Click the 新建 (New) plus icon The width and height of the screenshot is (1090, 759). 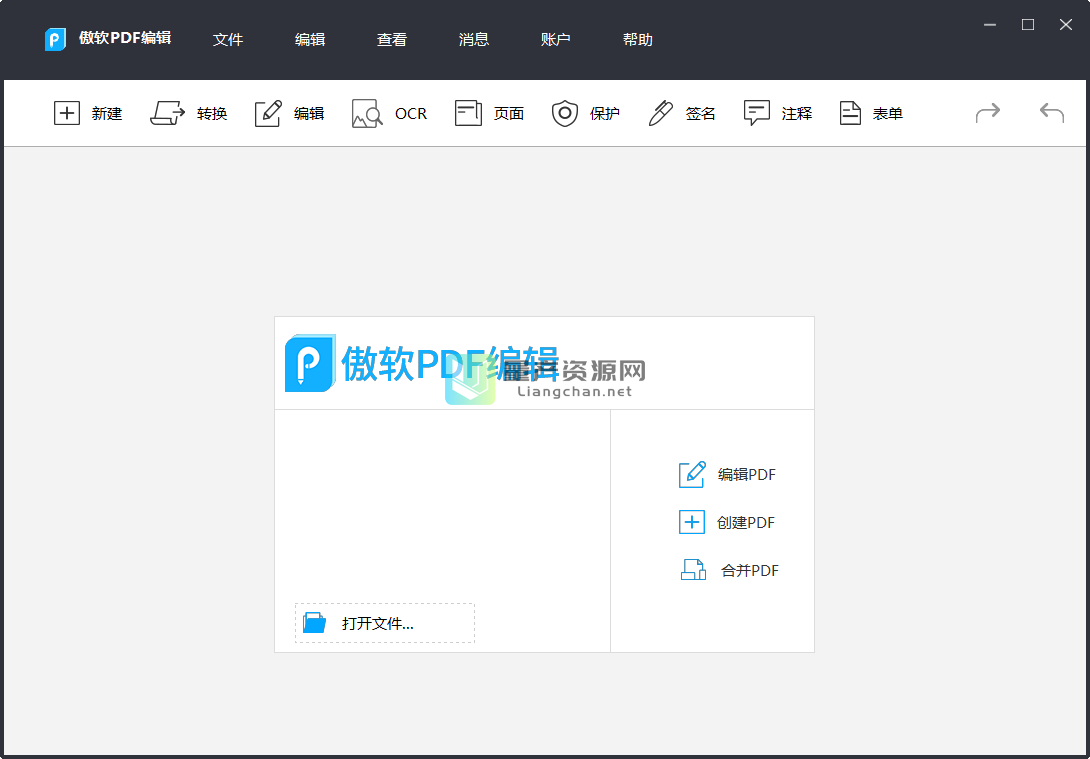click(67, 113)
